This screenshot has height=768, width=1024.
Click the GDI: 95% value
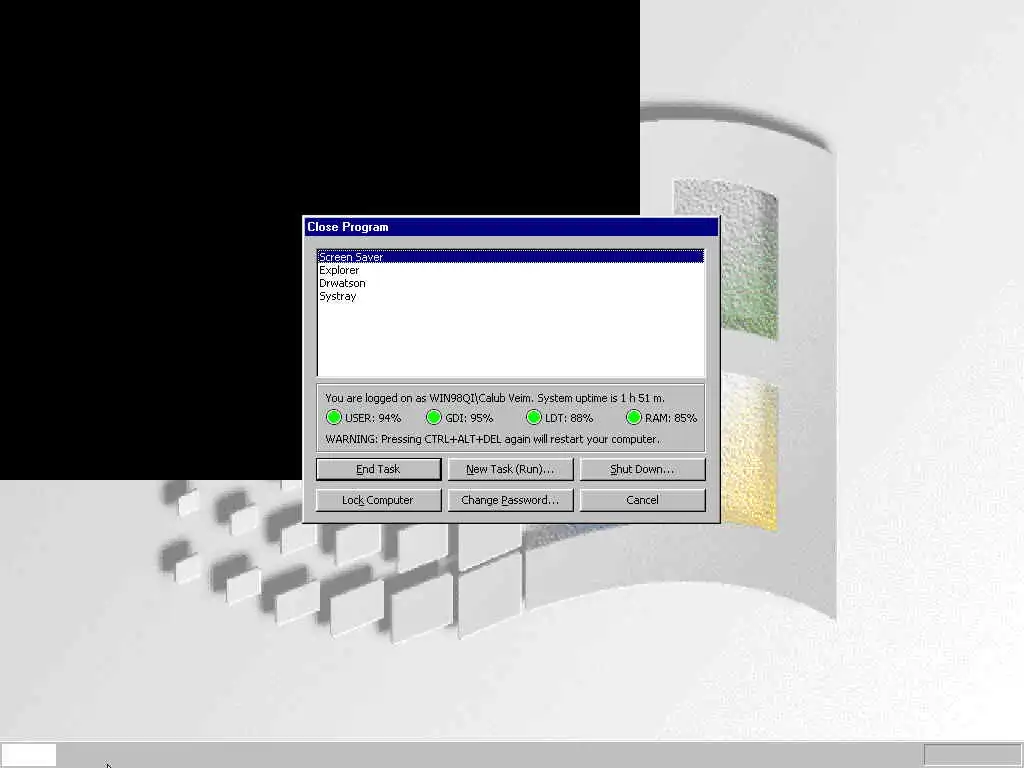click(x=469, y=418)
